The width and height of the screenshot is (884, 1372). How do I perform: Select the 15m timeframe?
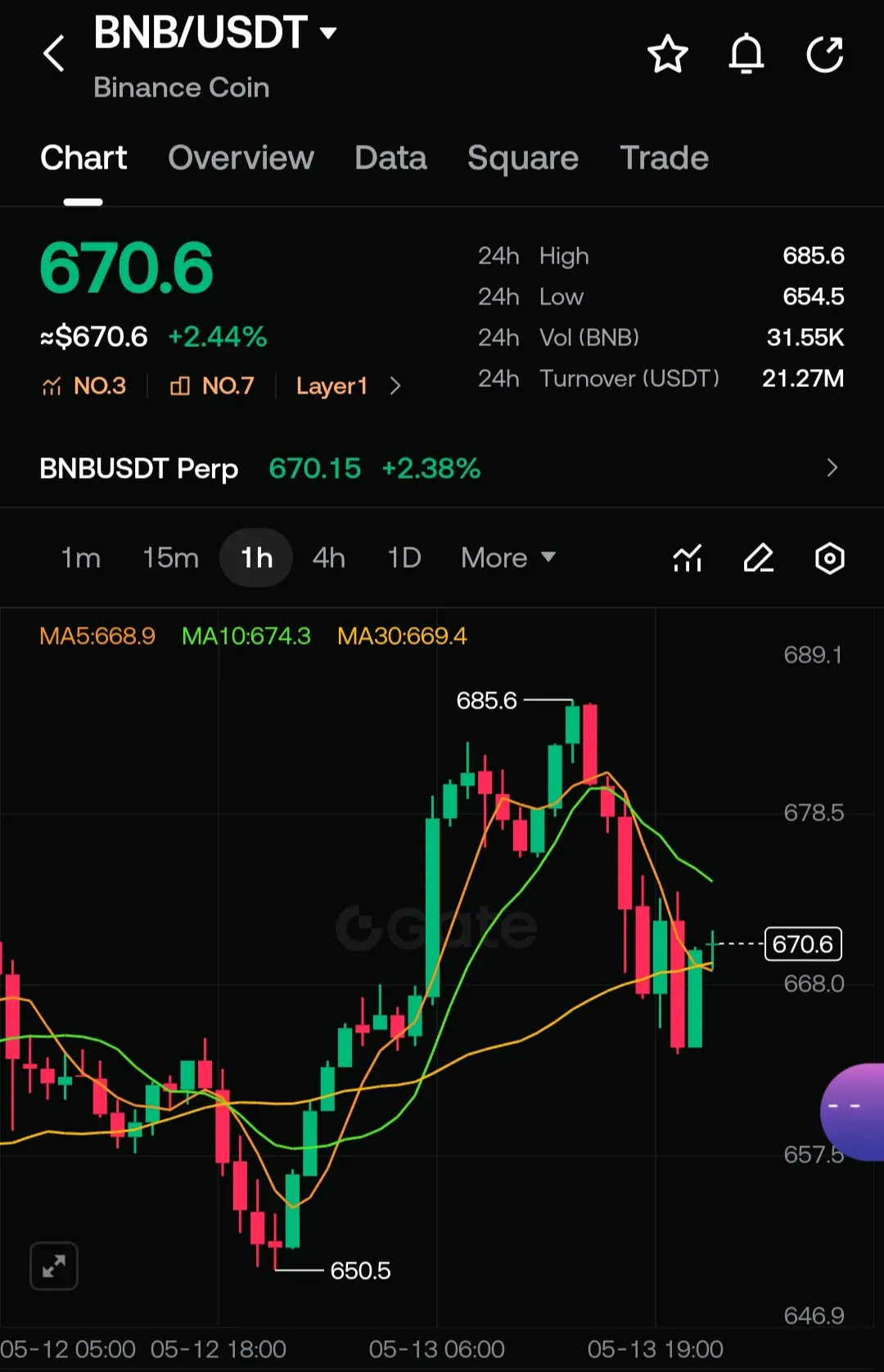point(170,558)
